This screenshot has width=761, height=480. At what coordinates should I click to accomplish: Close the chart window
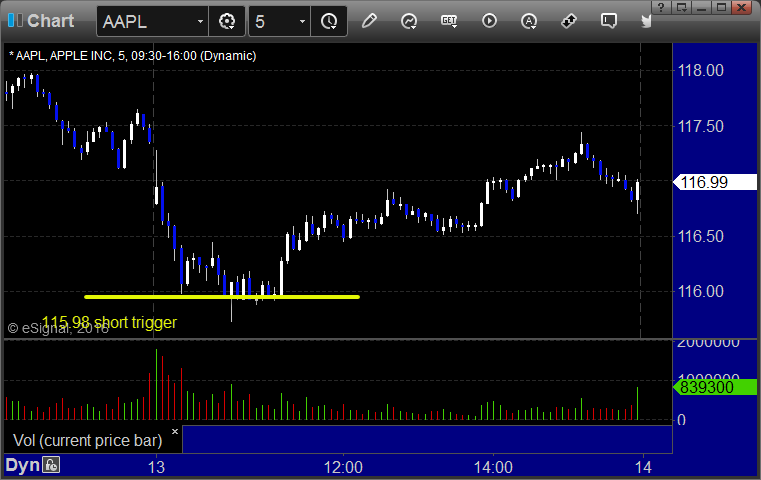point(742,7)
